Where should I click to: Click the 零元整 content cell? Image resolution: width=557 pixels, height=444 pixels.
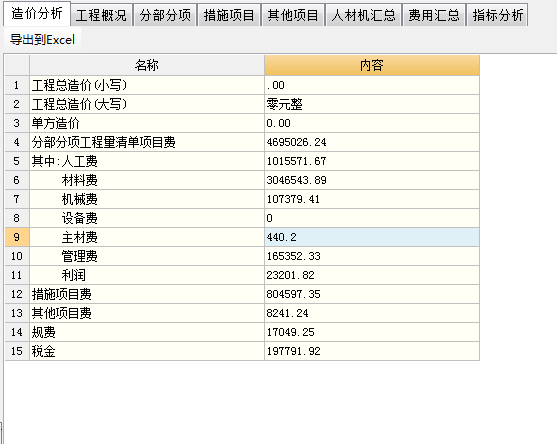(x=372, y=104)
